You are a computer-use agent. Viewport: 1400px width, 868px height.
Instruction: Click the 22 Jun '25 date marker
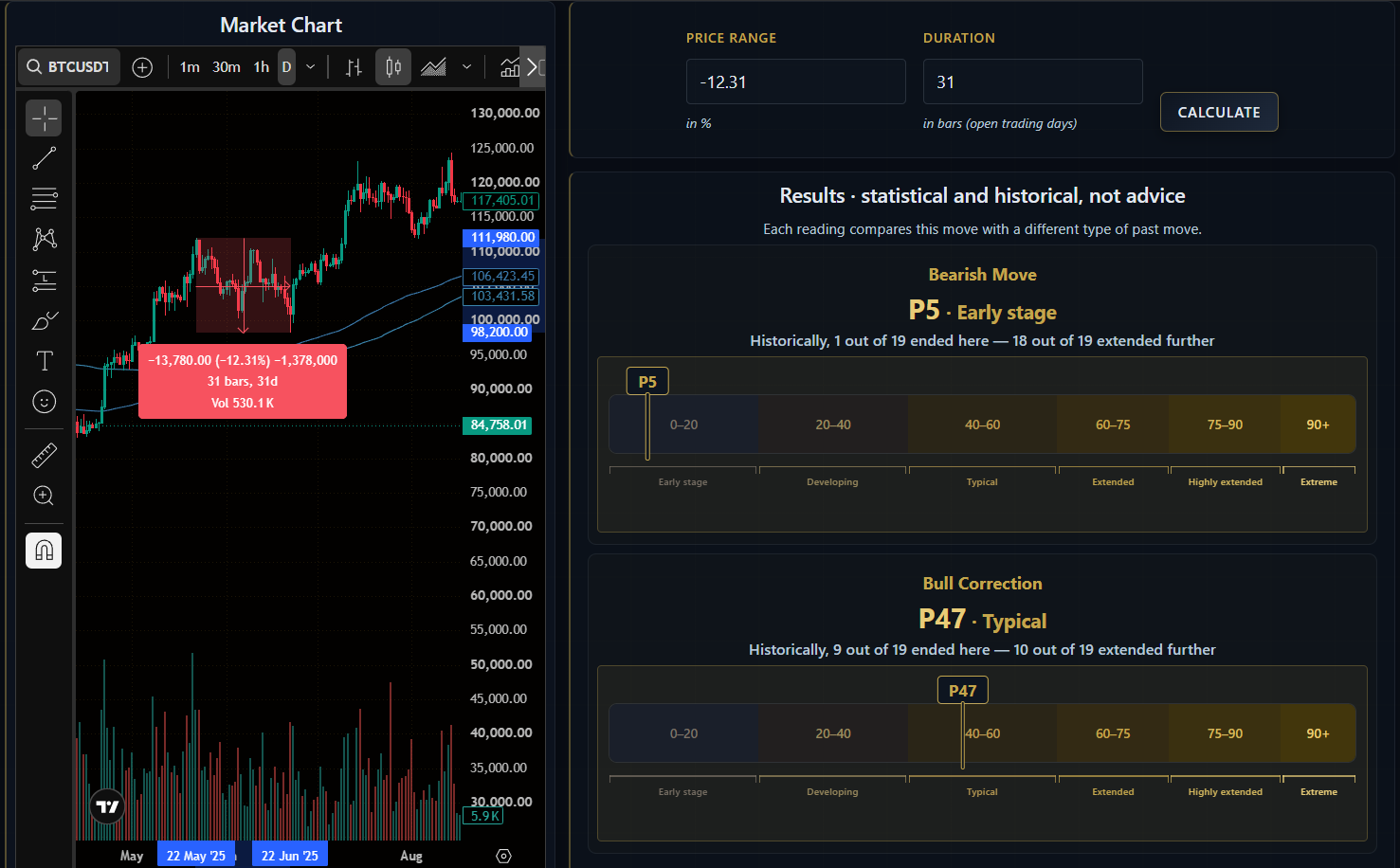290,856
